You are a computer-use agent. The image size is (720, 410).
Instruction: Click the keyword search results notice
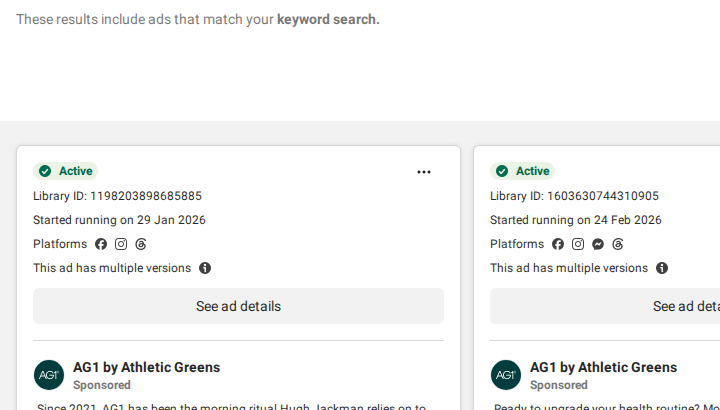tap(198, 20)
